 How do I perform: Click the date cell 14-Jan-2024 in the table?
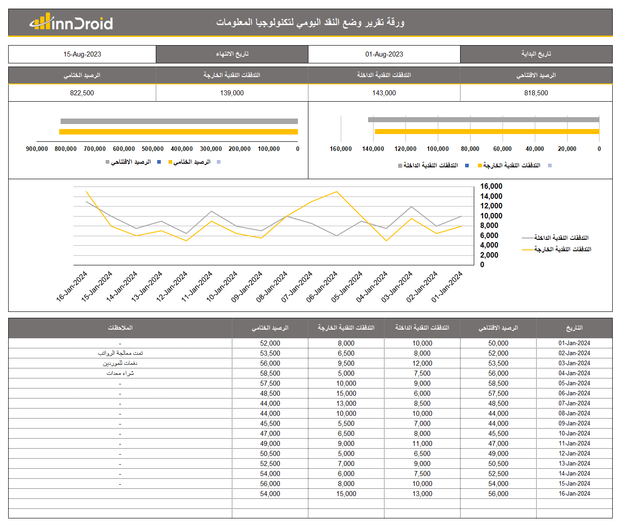click(x=574, y=474)
